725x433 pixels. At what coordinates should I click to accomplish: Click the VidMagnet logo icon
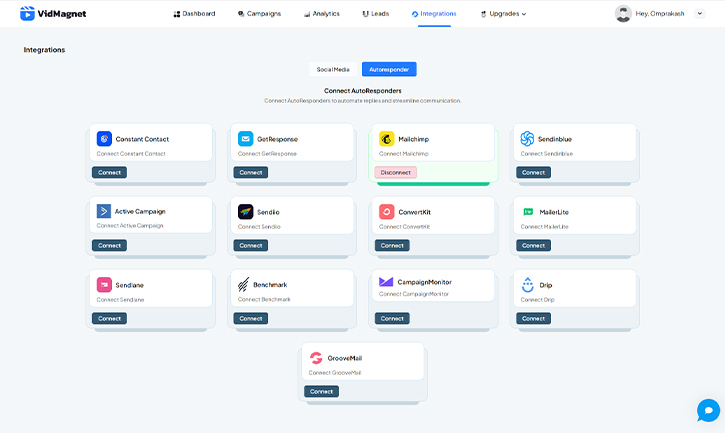click(x=27, y=13)
